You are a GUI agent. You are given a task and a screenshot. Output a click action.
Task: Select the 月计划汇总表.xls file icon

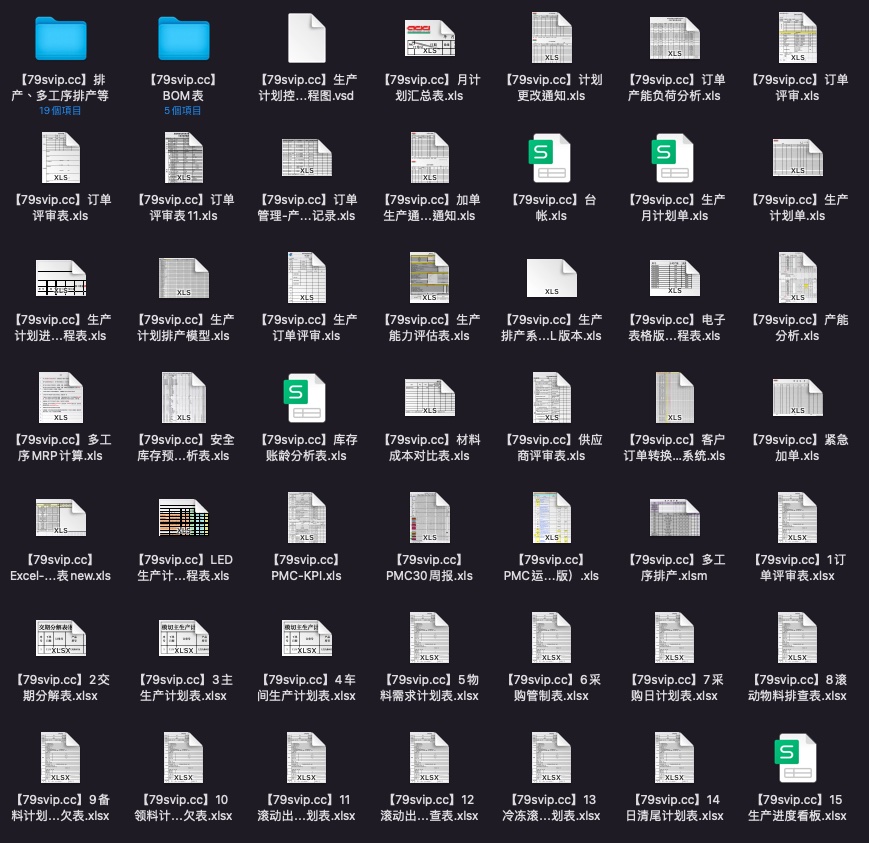[x=430, y=38]
